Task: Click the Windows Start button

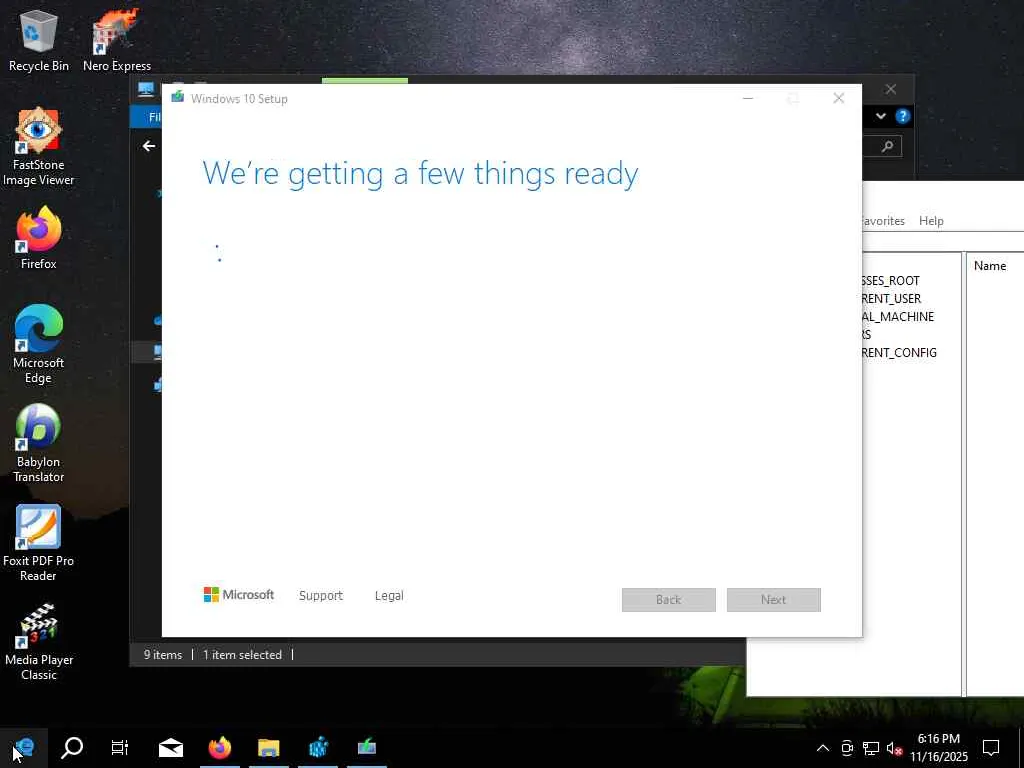Action: point(24,748)
